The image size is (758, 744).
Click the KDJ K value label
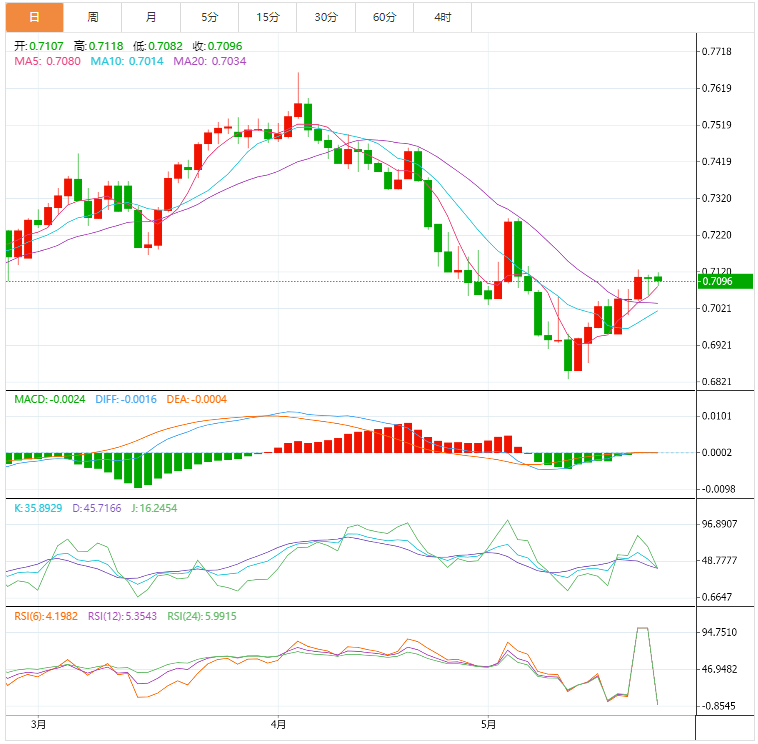[x=39, y=508]
